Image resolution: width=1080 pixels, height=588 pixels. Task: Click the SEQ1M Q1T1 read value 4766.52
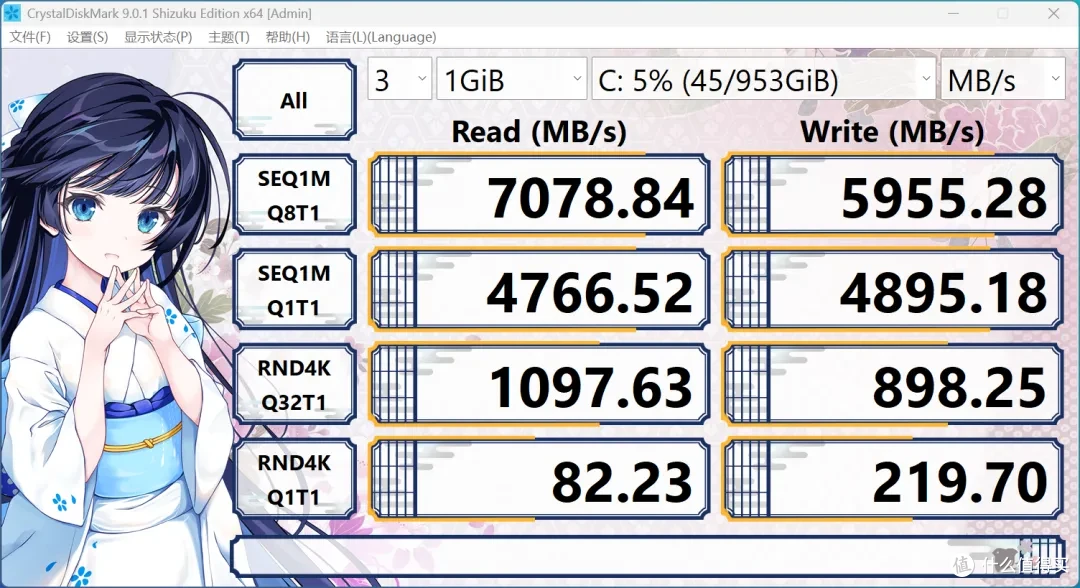[x=540, y=290]
